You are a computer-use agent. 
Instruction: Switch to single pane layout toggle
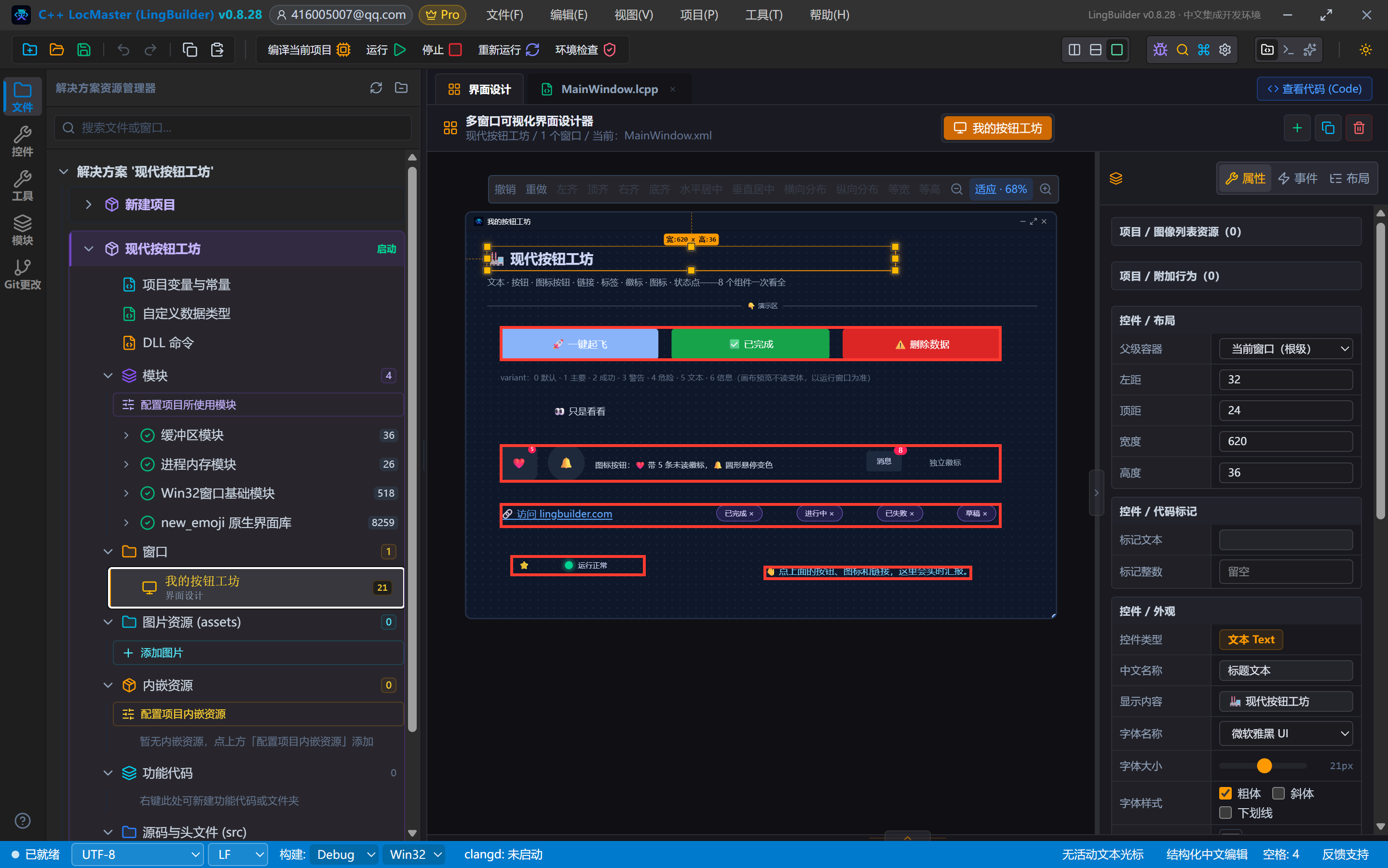coord(1116,50)
